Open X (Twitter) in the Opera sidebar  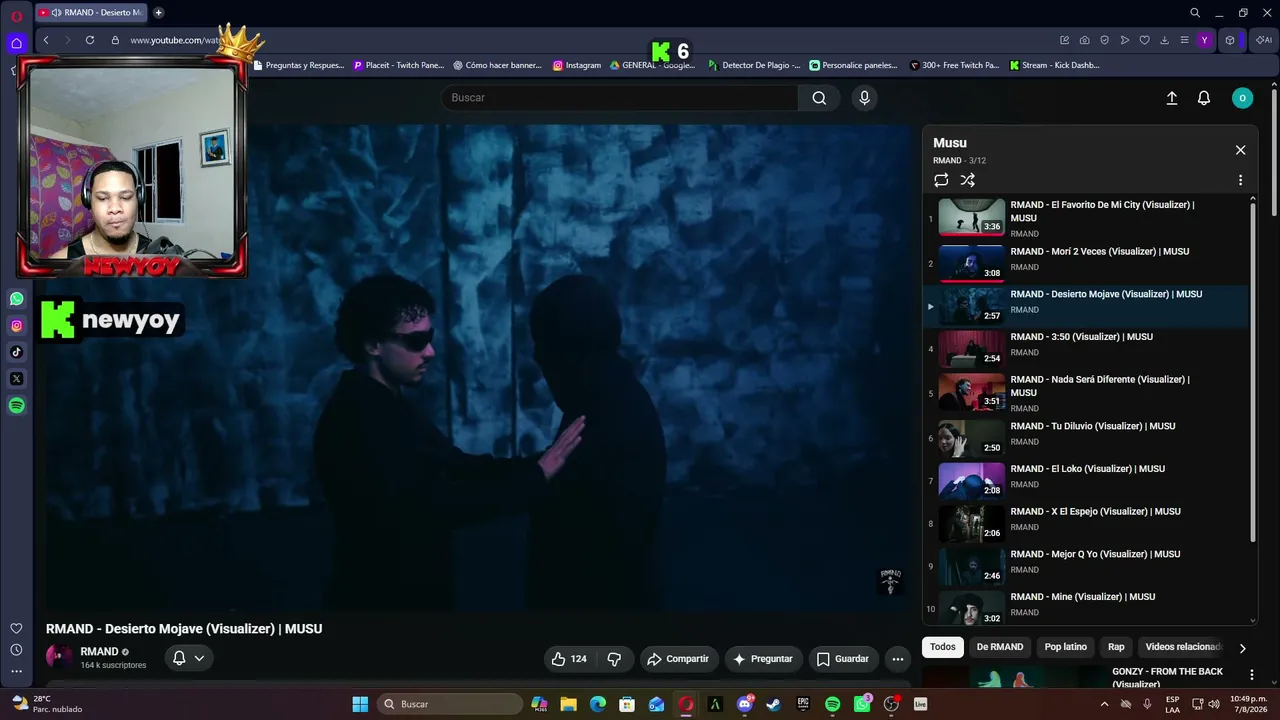coord(16,379)
